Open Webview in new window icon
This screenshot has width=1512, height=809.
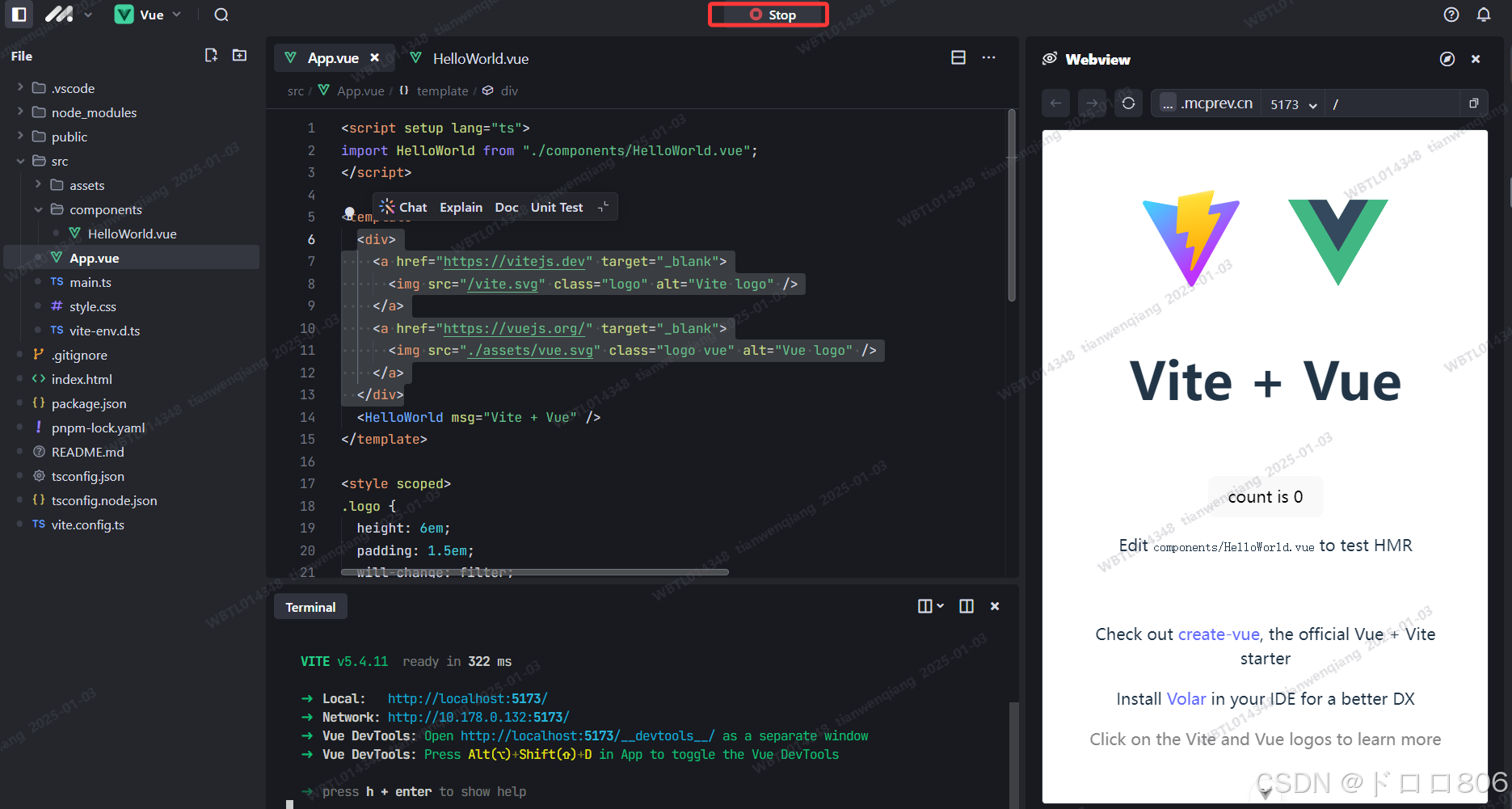point(1473,103)
